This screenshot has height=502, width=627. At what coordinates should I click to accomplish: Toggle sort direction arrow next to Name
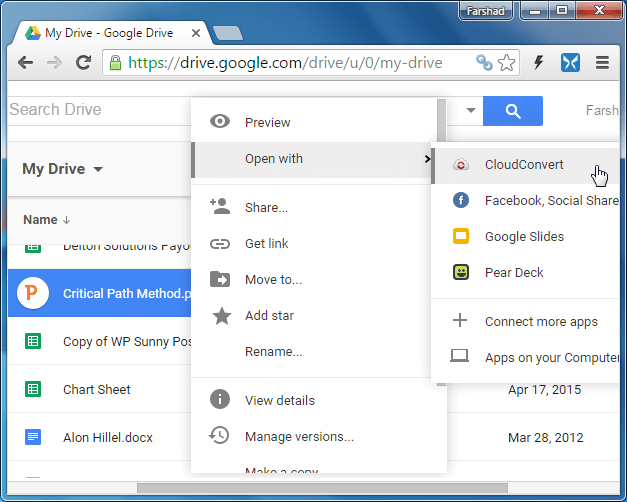pos(67,220)
